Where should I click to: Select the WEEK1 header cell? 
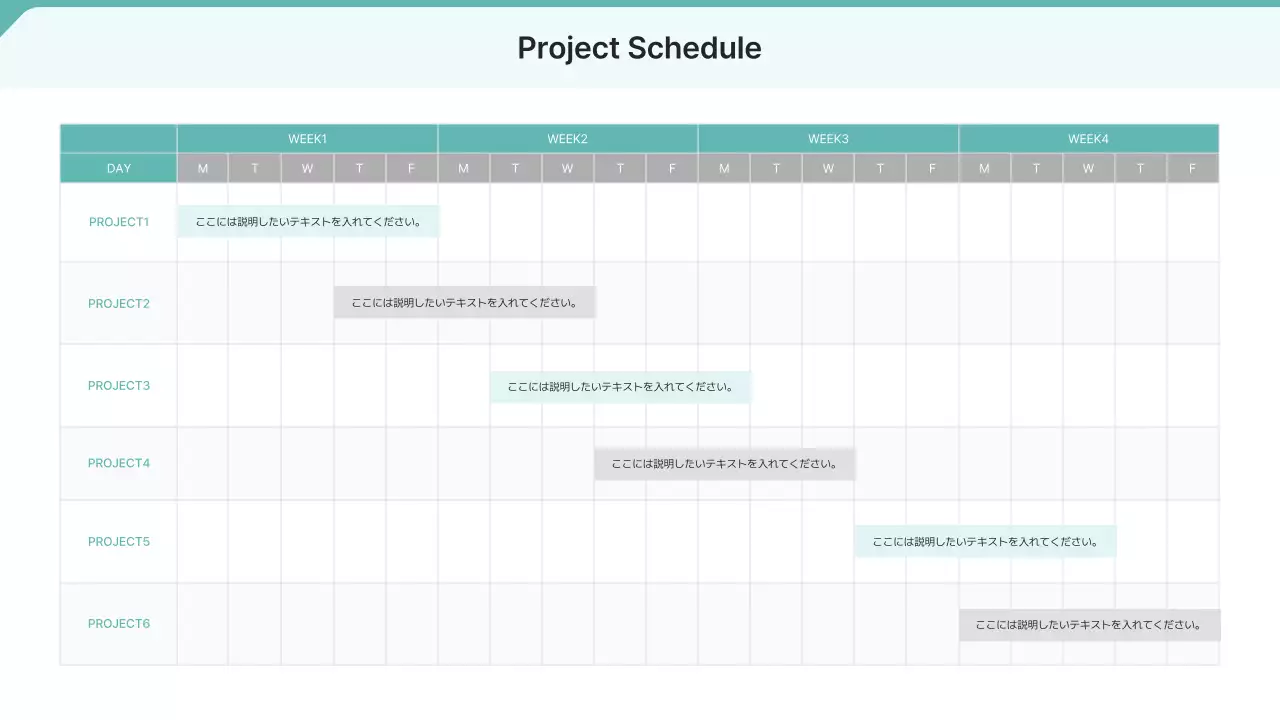click(307, 139)
